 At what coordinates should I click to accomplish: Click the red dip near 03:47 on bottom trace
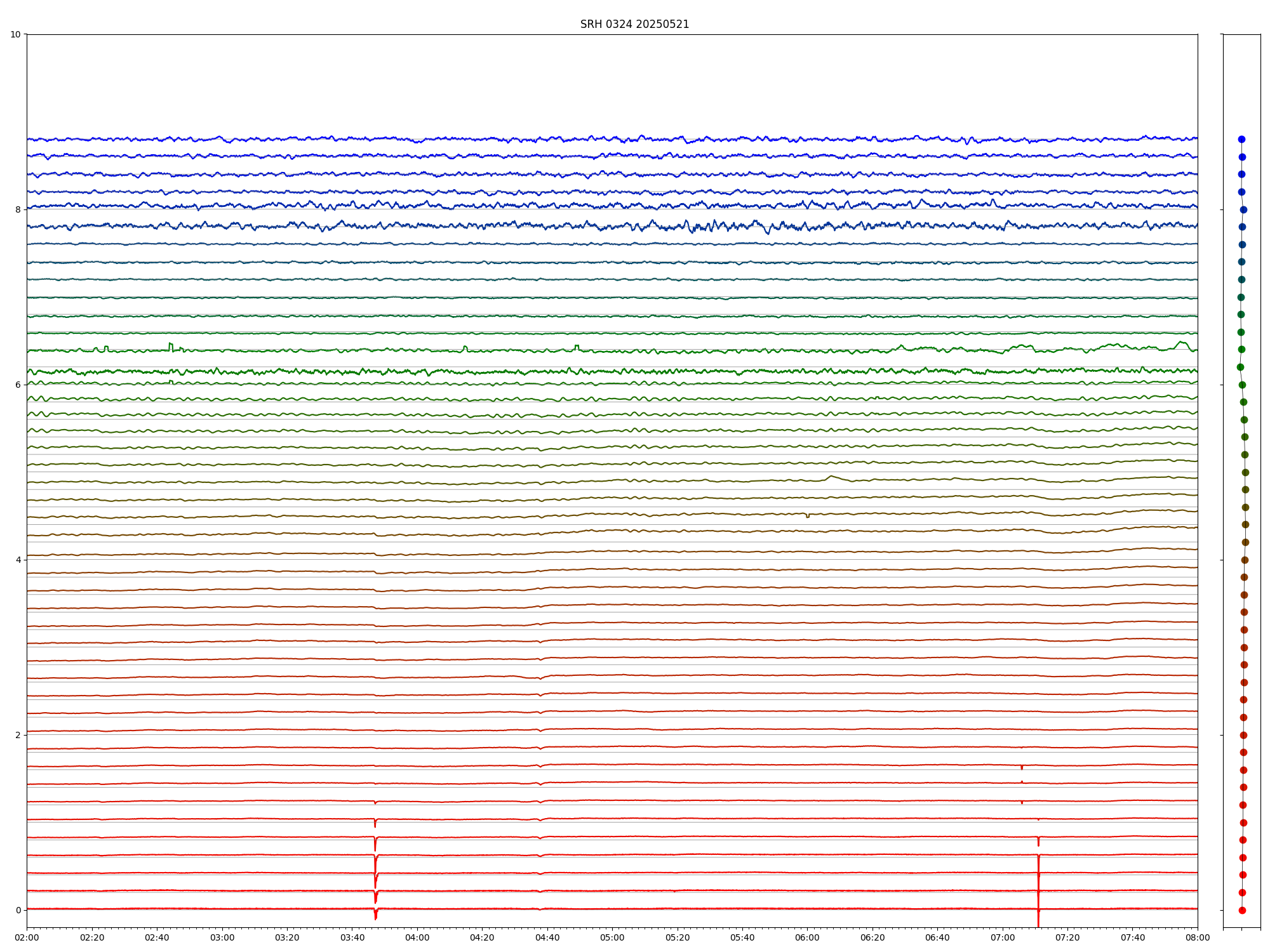pyautogui.click(x=375, y=915)
